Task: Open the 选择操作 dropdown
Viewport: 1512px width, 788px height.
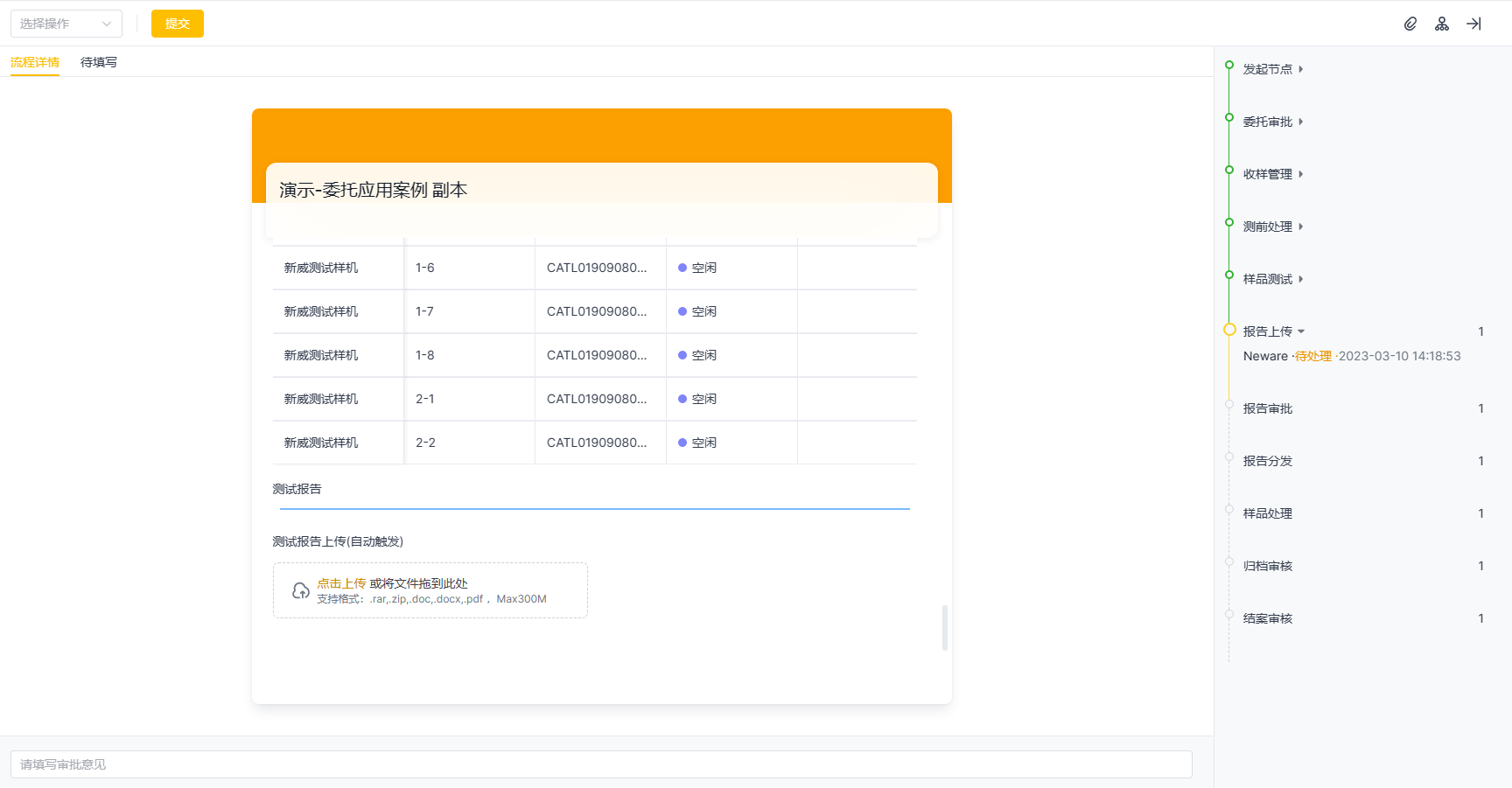Action: [x=66, y=24]
